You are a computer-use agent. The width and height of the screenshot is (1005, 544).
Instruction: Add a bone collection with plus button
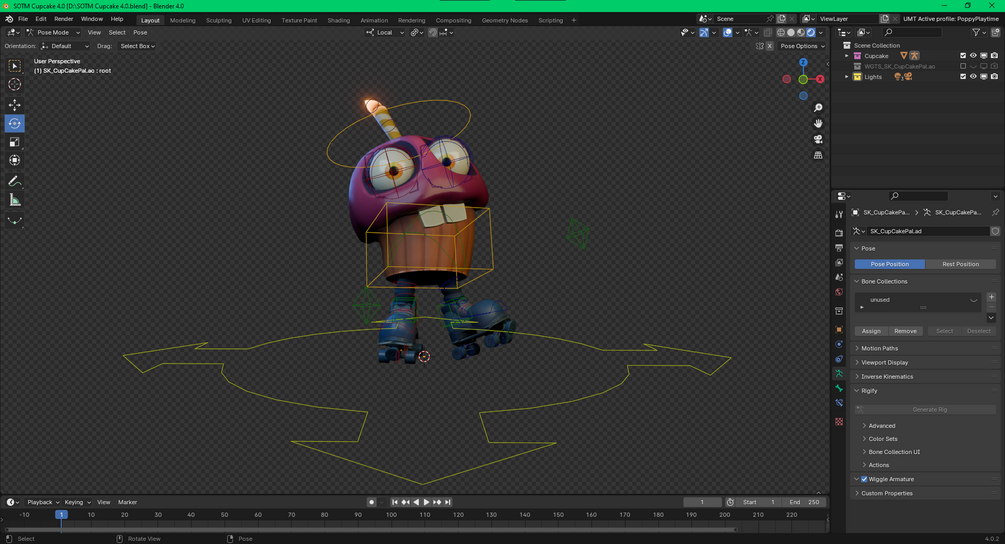991,297
